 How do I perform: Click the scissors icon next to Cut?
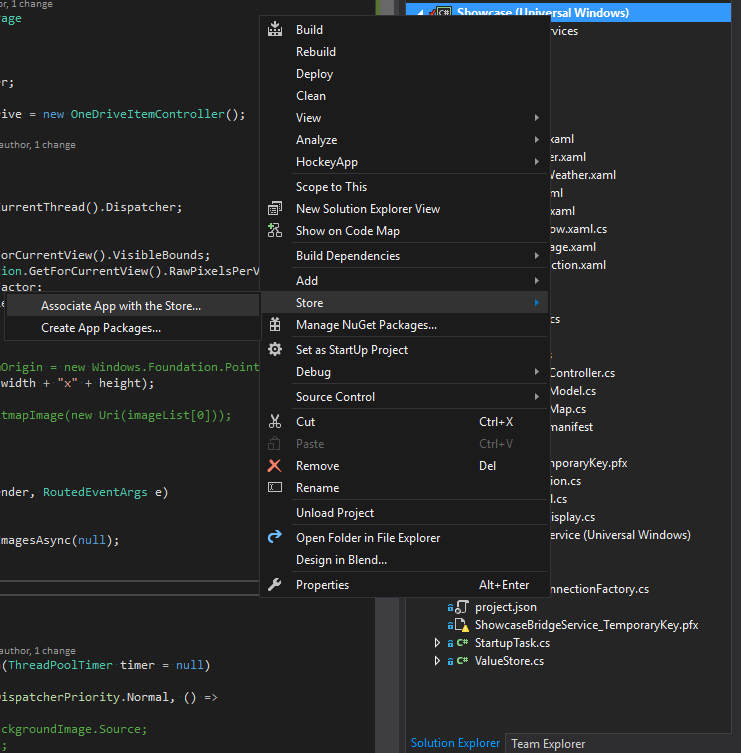click(275, 422)
